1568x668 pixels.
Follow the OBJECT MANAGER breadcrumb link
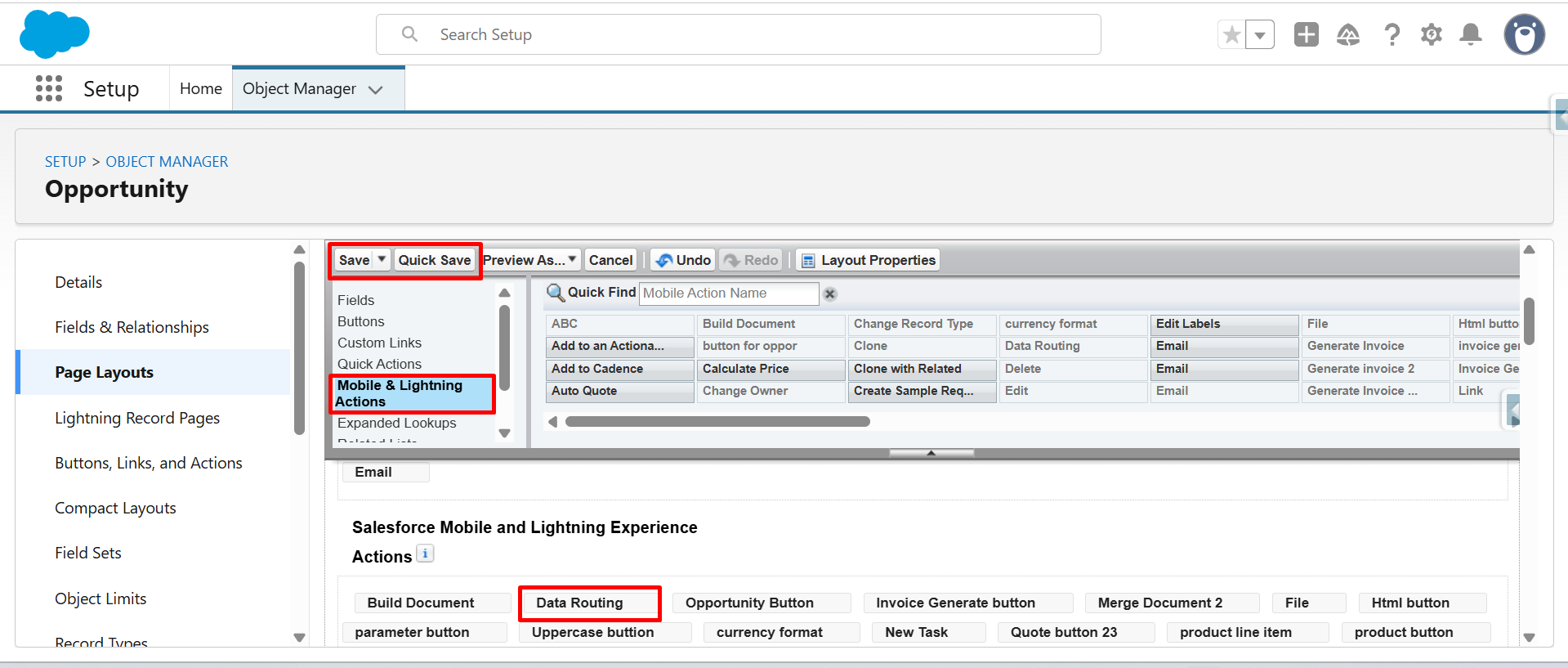click(x=167, y=162)
